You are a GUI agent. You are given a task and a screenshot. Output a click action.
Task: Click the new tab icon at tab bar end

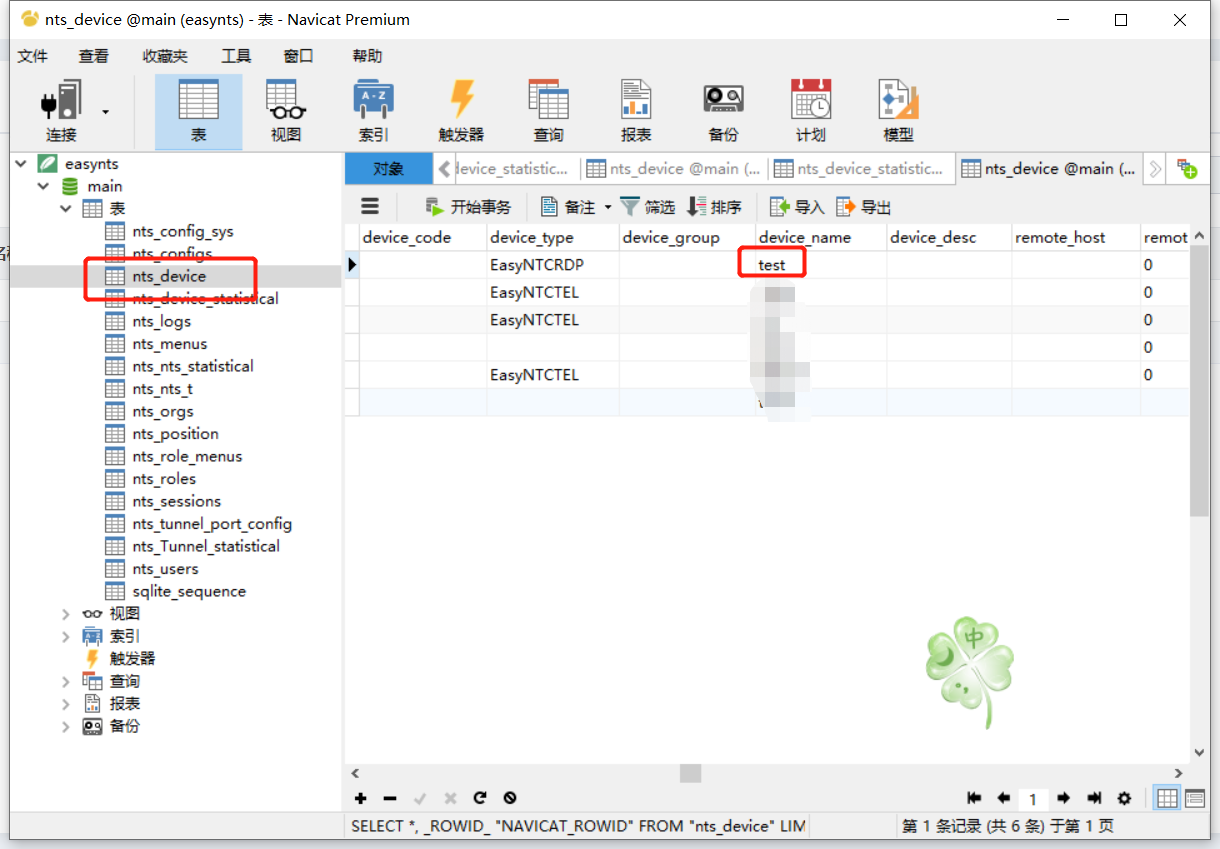[x=1187, y=169]
